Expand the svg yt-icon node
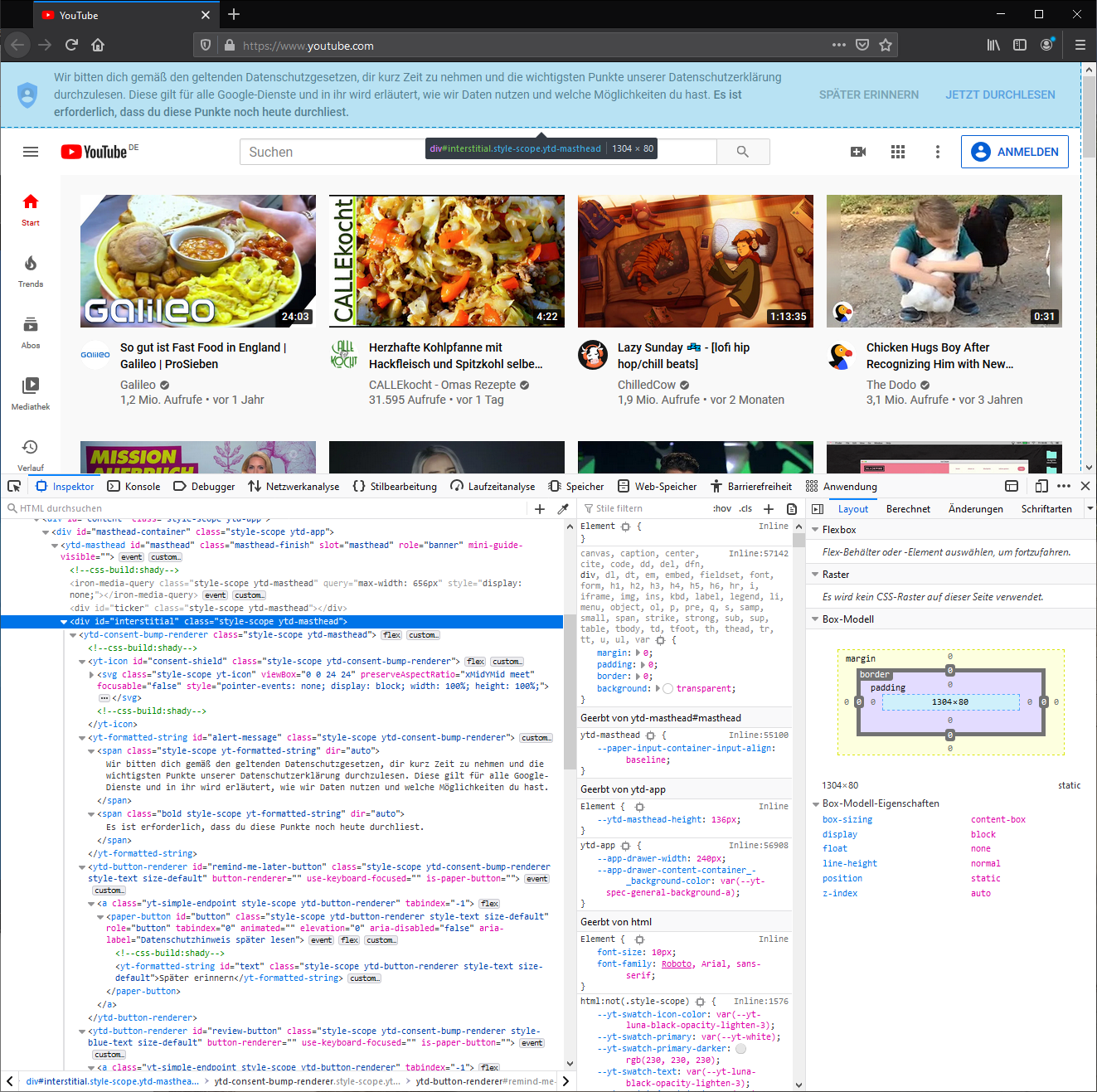 [91, 675]
